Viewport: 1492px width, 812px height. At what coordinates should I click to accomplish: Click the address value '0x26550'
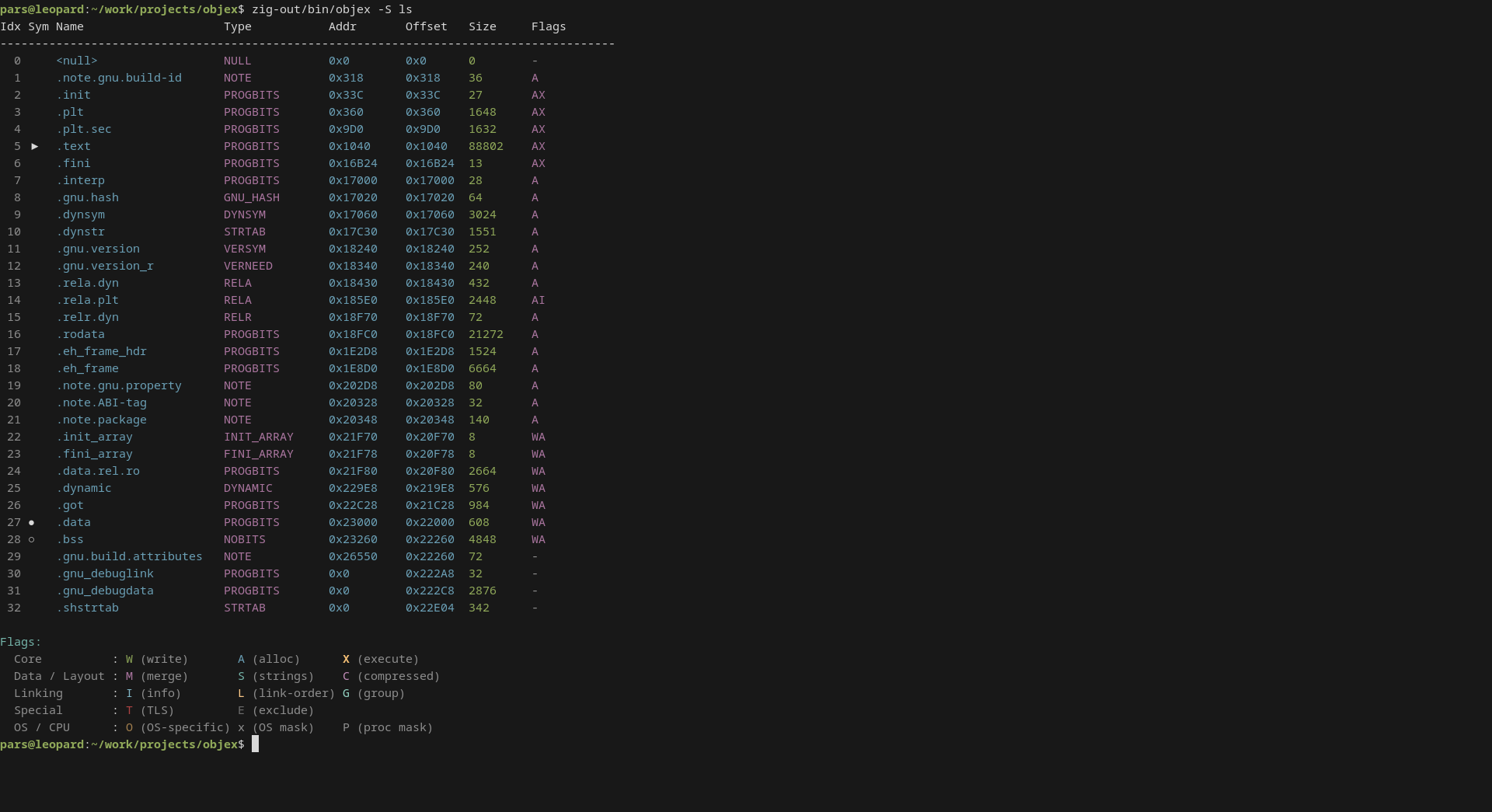pyautogui.click(x=353, y=556)
